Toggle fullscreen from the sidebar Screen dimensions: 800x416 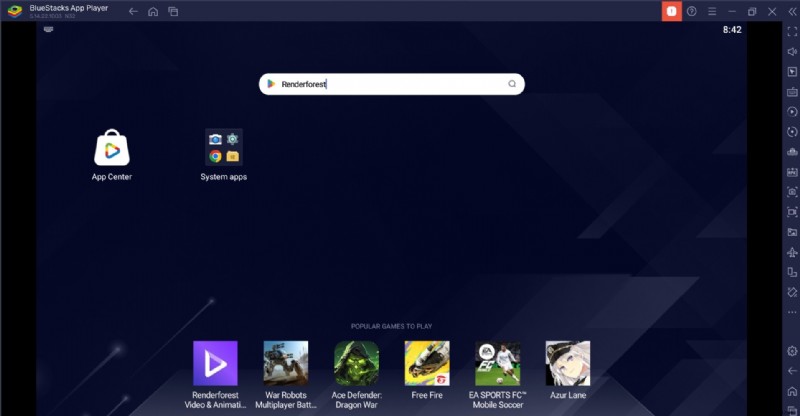pos(792,32)
